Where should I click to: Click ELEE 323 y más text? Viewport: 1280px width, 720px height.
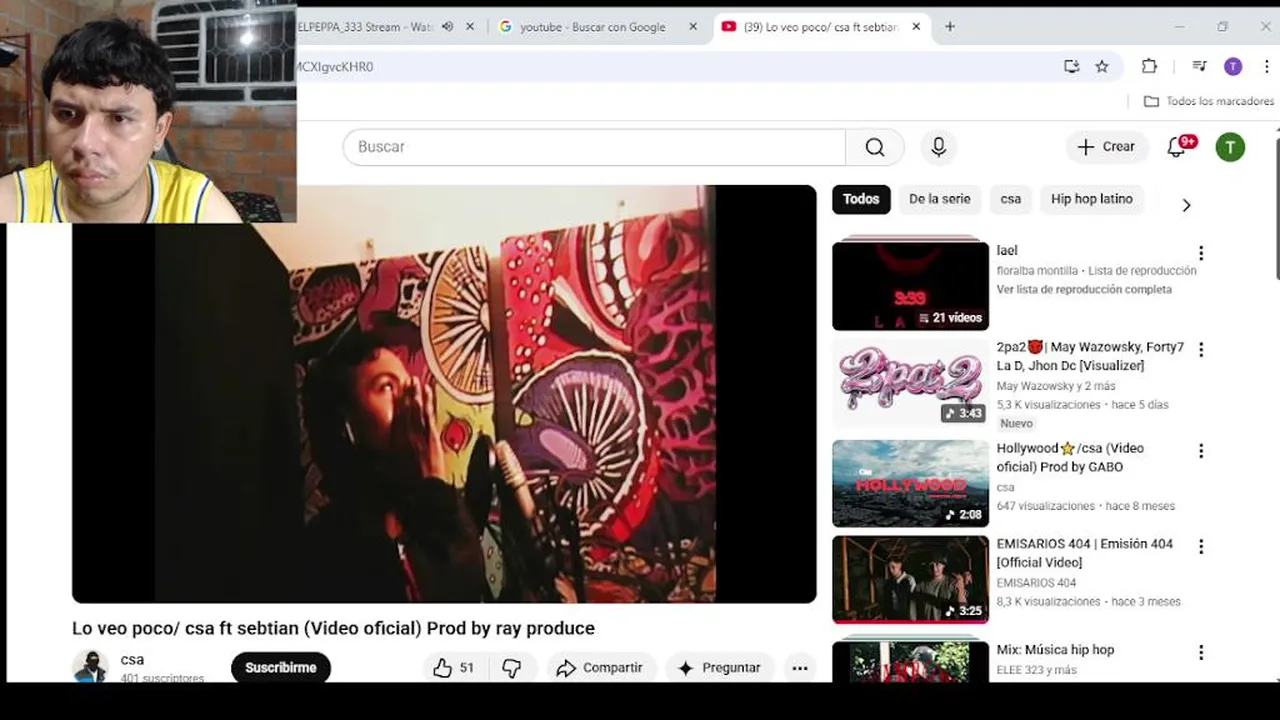click(x=1037, y=670)
